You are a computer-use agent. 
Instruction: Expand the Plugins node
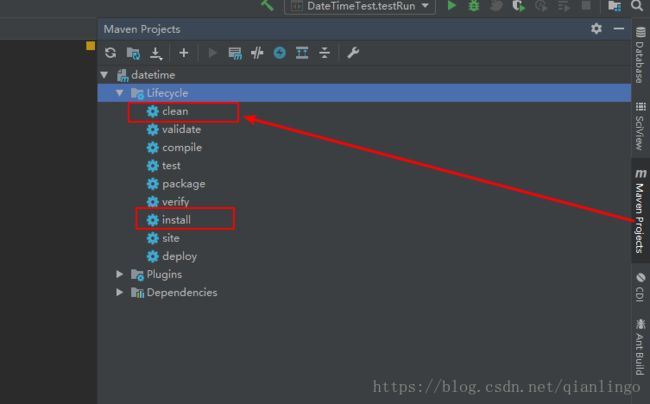pos(119,274)
